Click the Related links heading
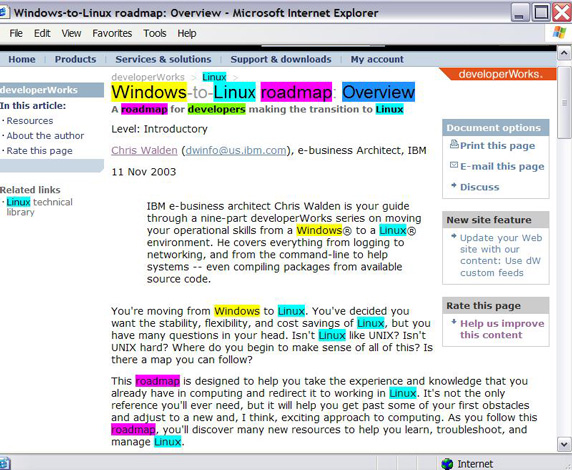This screenshot has height=470, width=572. point(30,190)
